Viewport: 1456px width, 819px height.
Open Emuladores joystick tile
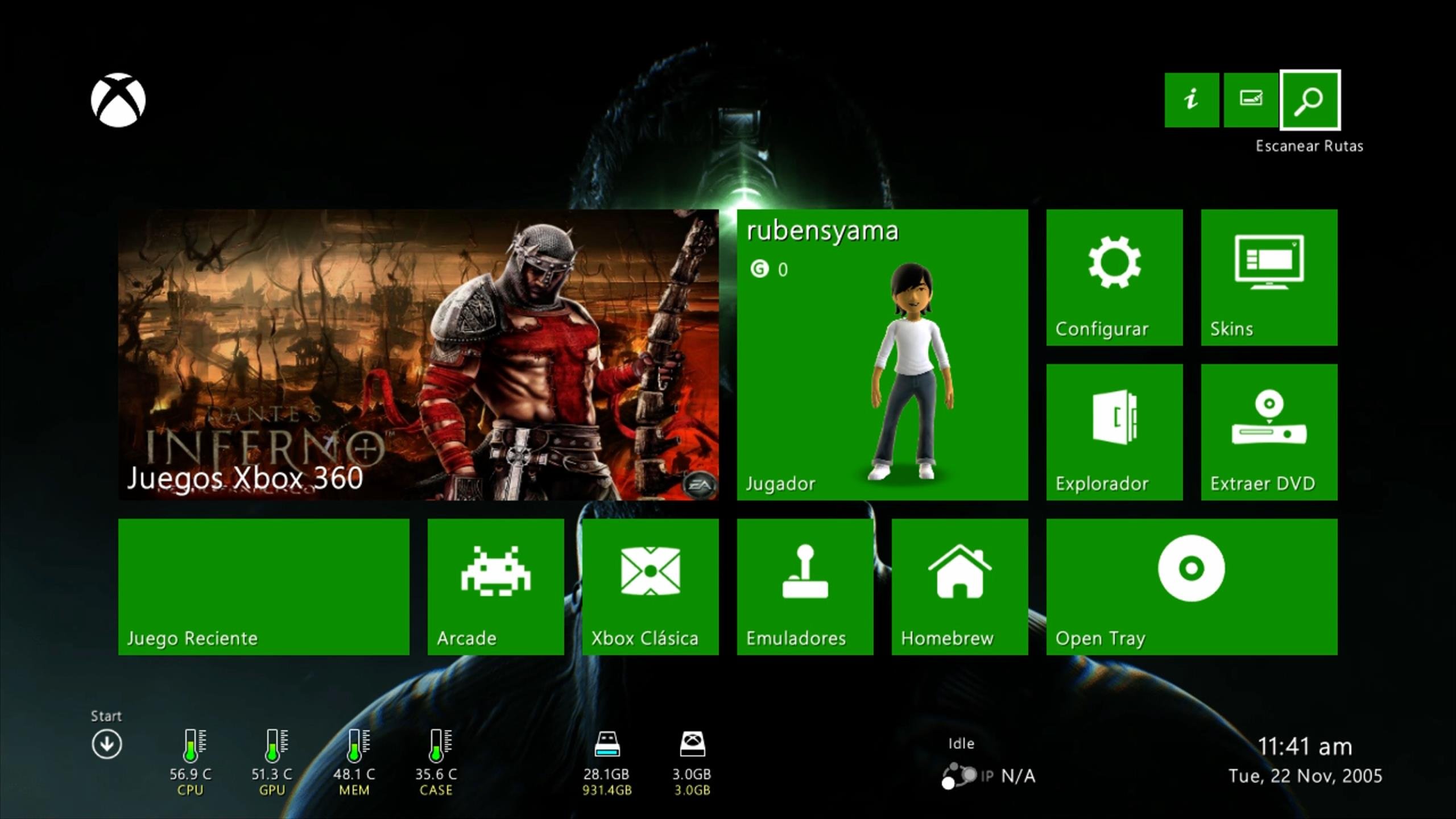pyautogui.click(x=805, y=587)
